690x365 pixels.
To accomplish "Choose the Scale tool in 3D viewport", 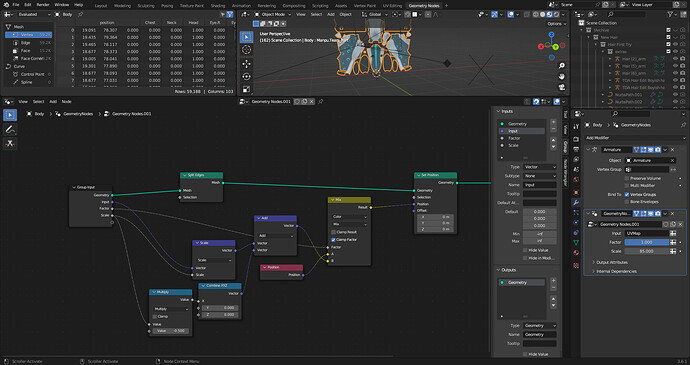I will 246,89.
